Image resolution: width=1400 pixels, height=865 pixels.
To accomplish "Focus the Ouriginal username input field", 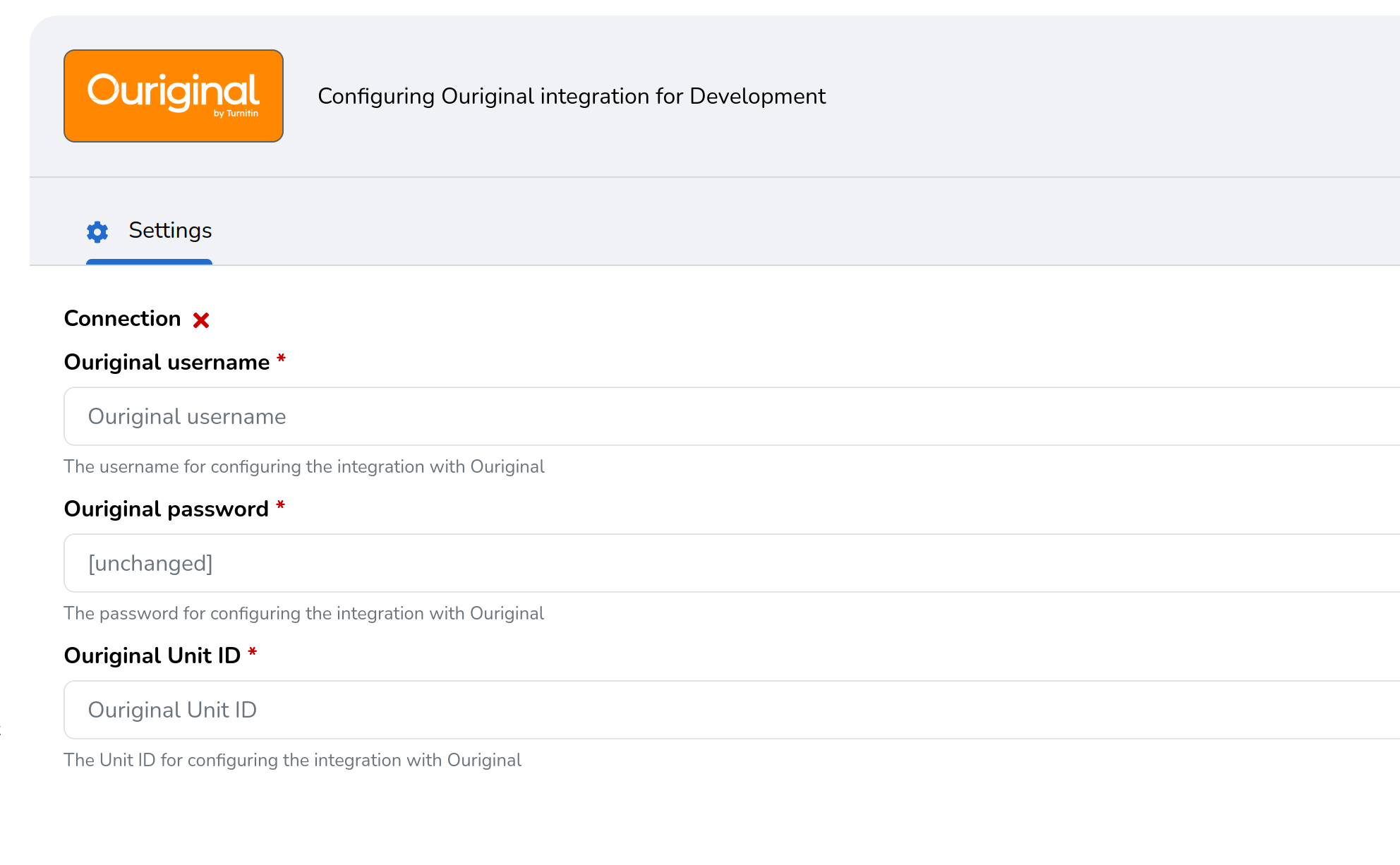I will (732, 416).
